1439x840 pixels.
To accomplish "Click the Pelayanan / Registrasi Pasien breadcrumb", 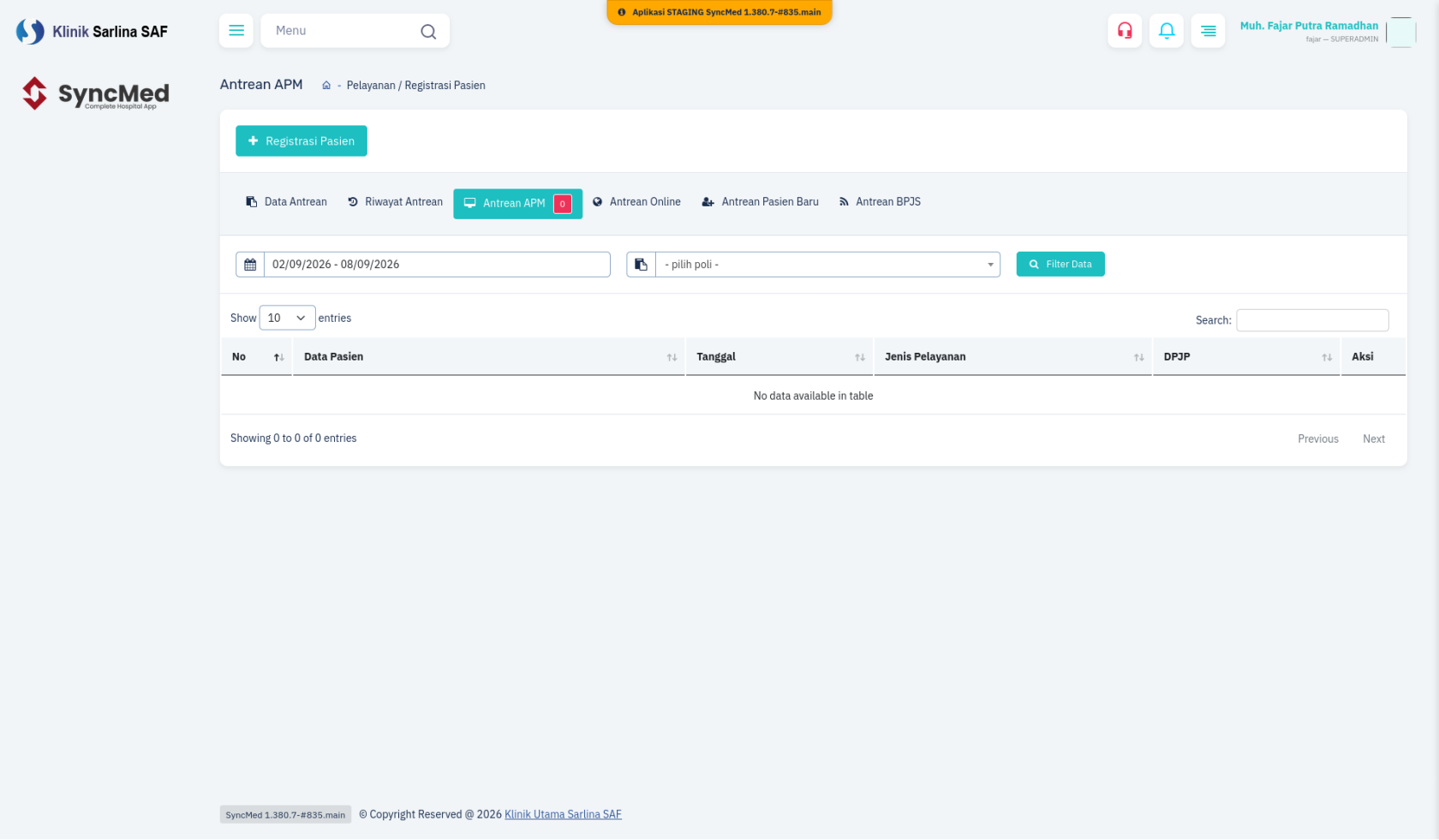I will click(415, 86).
